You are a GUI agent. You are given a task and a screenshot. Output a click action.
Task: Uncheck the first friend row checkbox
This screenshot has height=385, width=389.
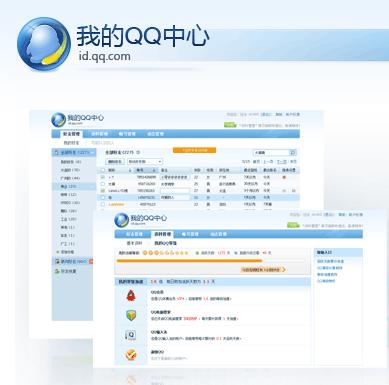pyautogui.click(x=103, y=177)
